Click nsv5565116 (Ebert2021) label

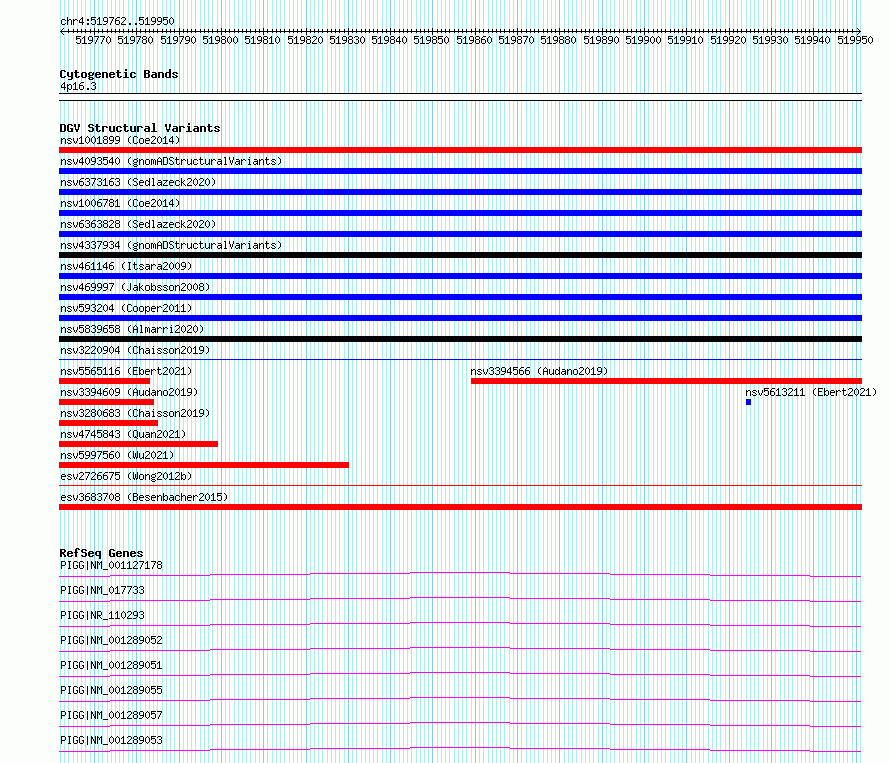(126, 371)
